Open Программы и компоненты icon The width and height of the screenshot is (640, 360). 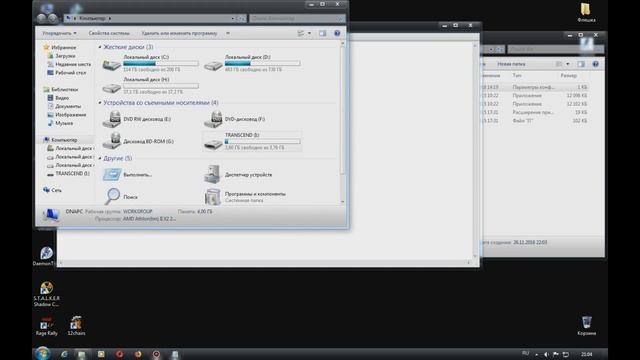pos(213,197)
